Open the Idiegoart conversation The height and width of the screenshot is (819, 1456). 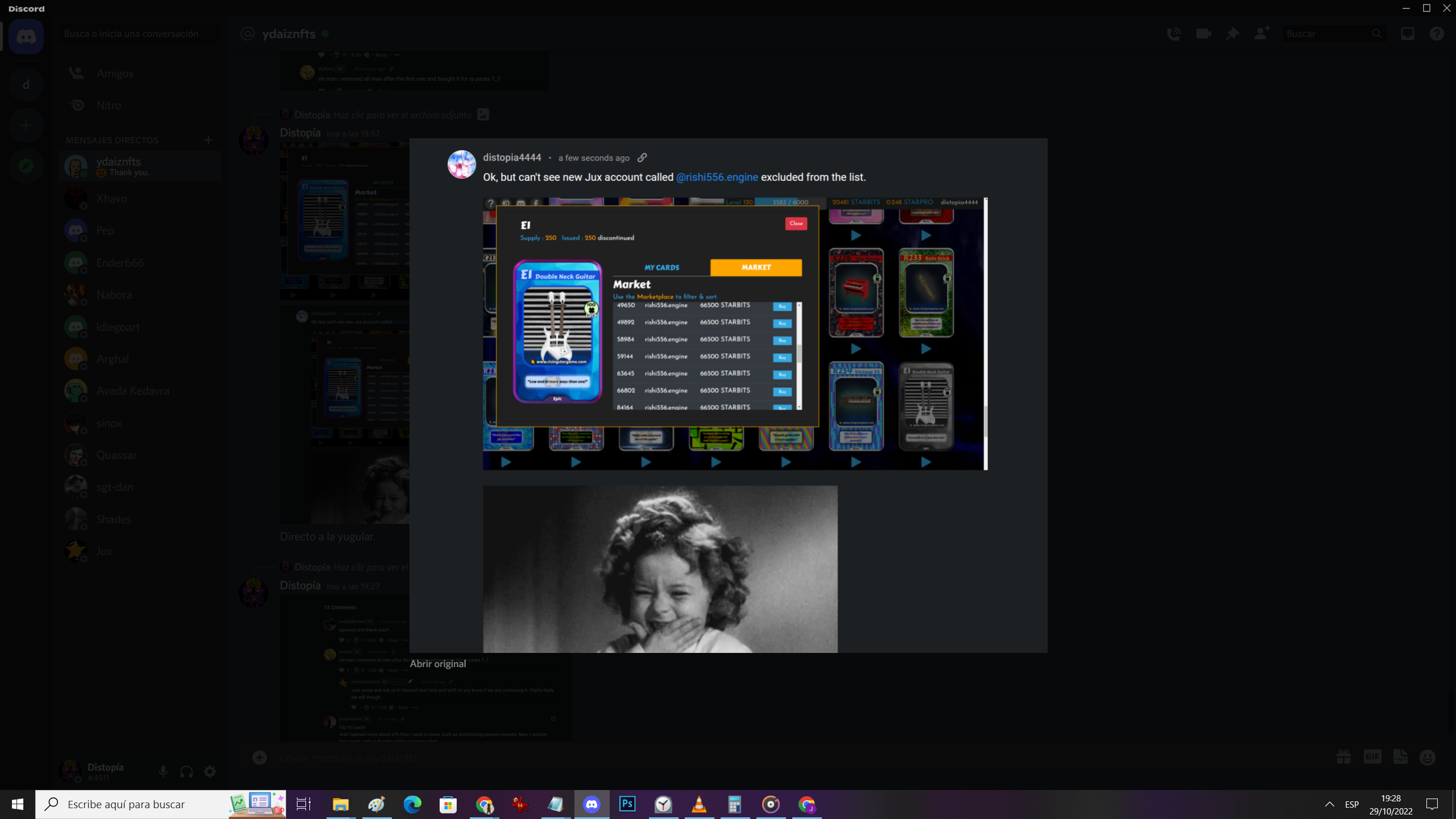(x=140, y=327)
